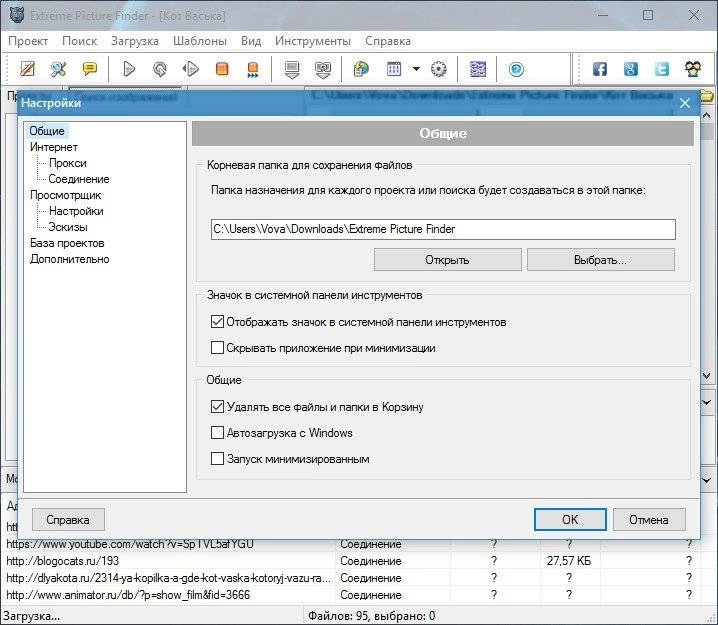Screen dimensions: 718x625
Task: Open the Инструменты menu
Action: 313,41
